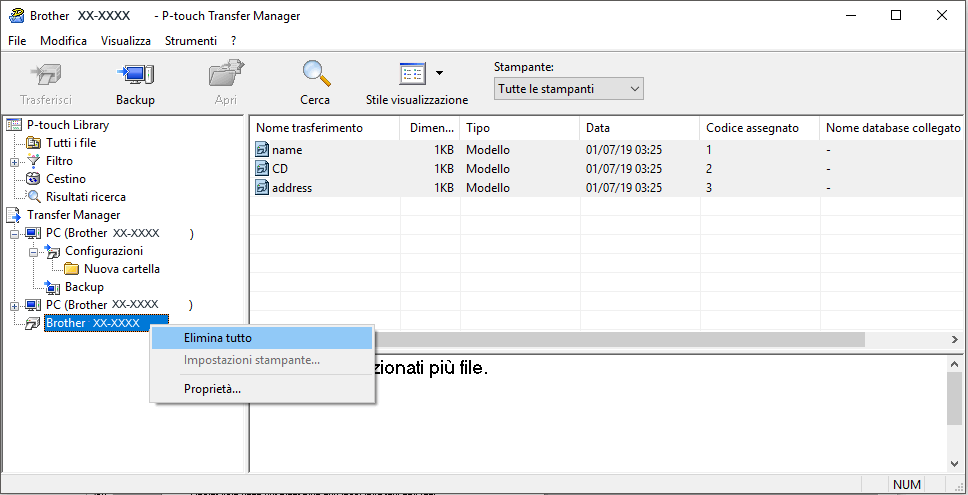Open the Stampante combo box

click(x=569, y=89)
